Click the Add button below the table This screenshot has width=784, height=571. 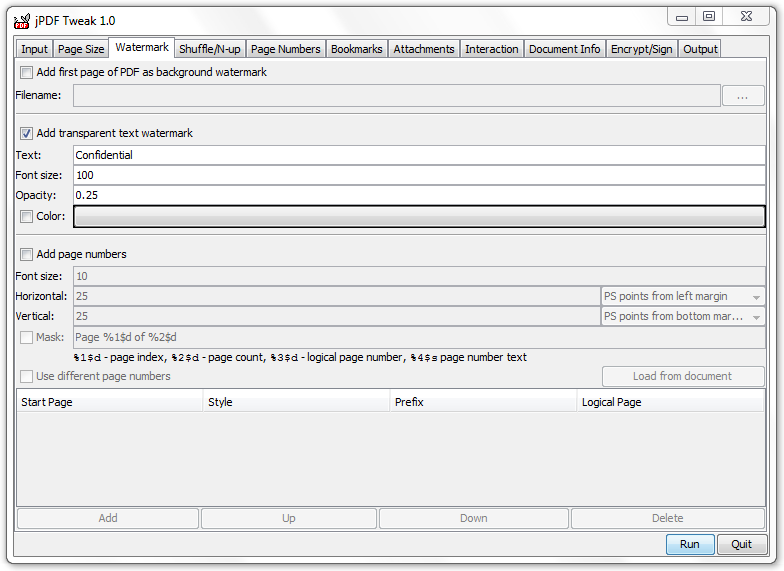[x=108, y=518]
